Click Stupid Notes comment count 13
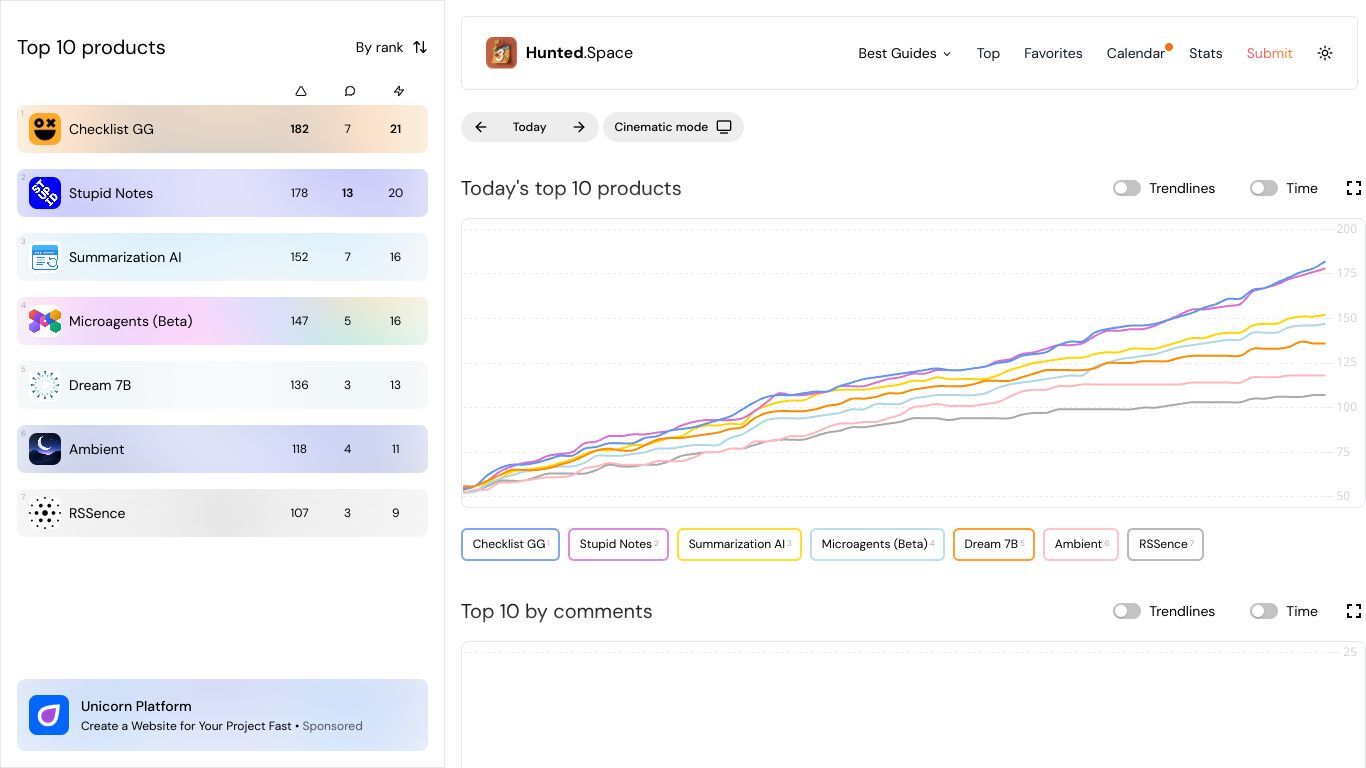The width and height of the screenshot is (1366, 768). click(x=347, y=193)
